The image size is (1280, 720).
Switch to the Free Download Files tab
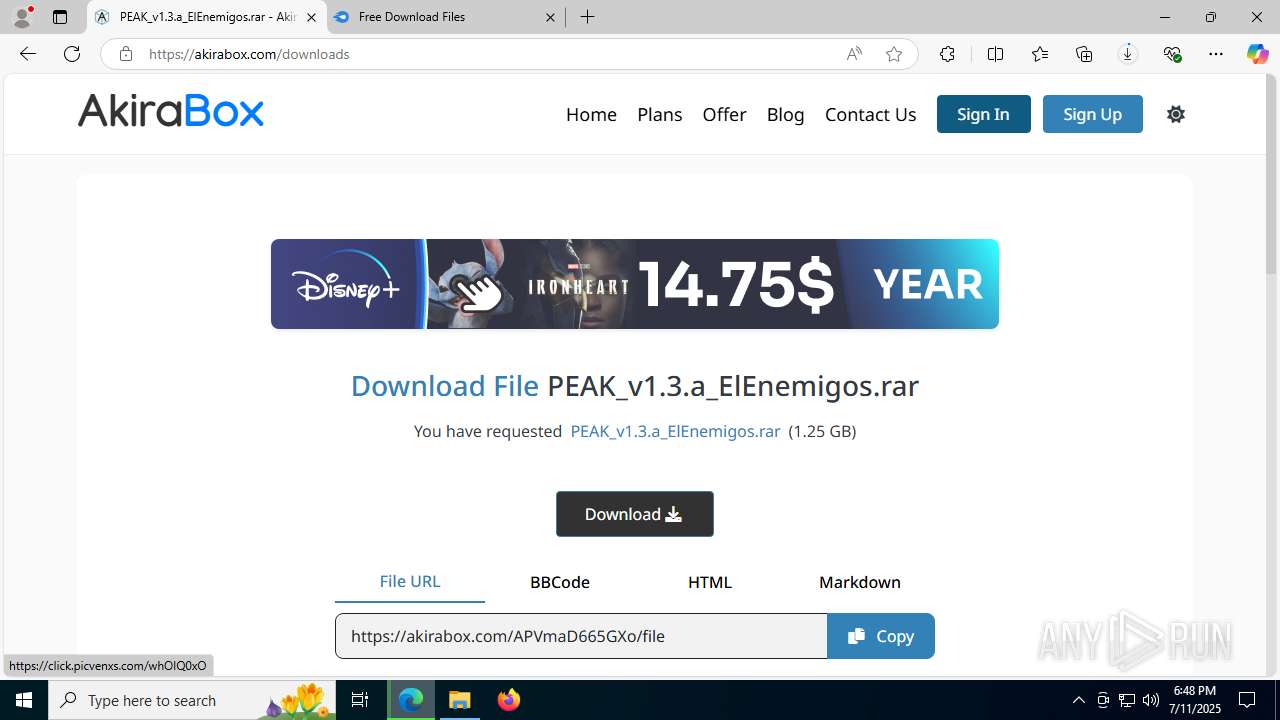(x=446, y=17)
